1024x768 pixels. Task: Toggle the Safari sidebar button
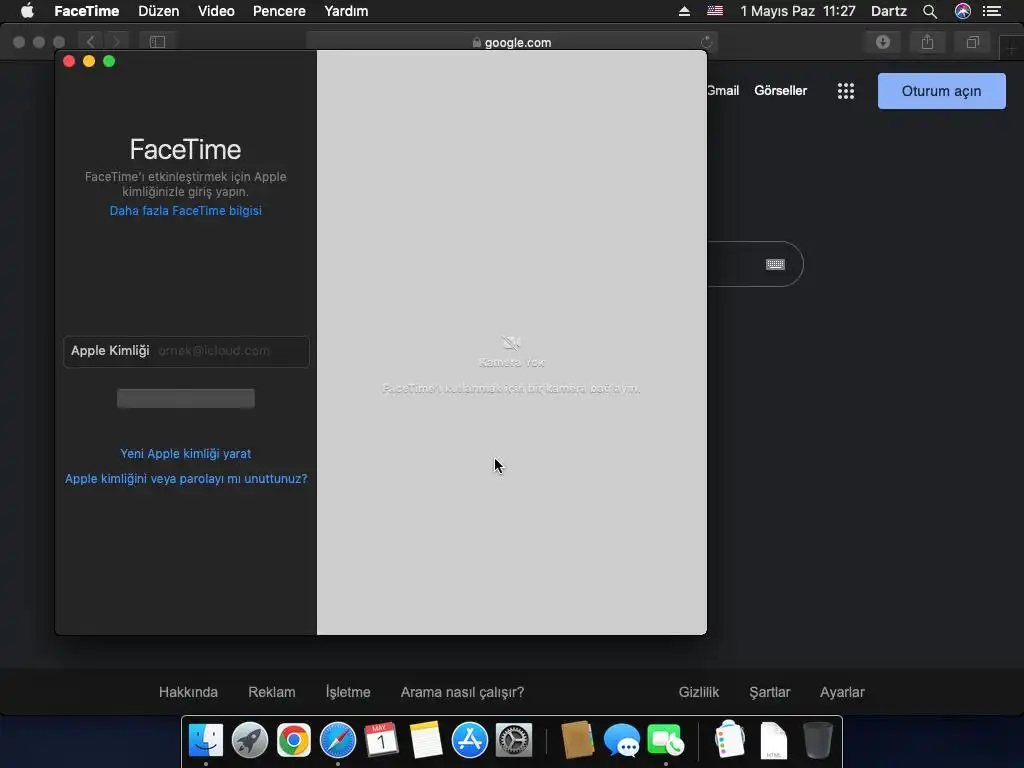pyautogui.click(x=157, y=42)
